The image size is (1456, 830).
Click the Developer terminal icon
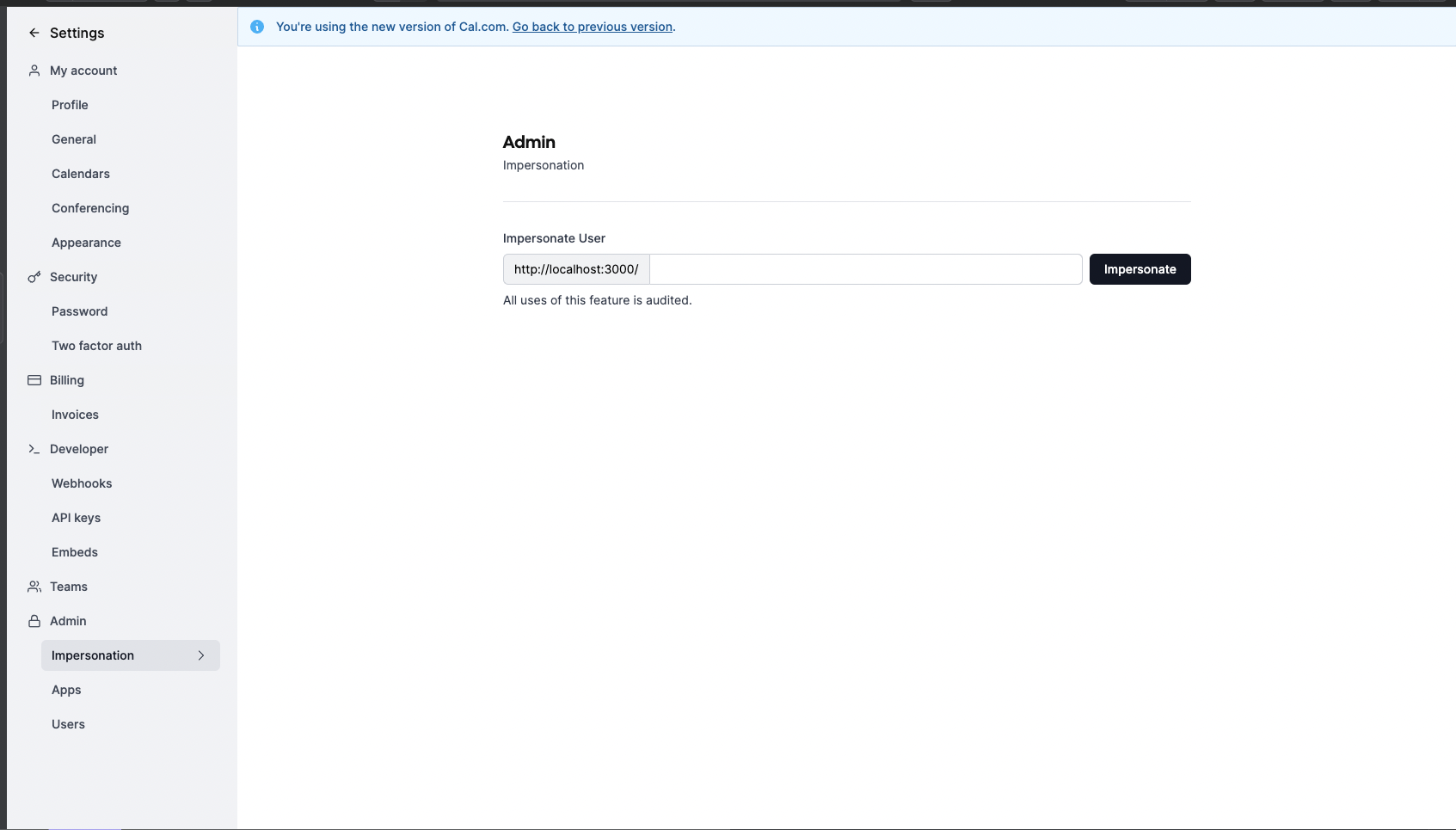(34, 449)
